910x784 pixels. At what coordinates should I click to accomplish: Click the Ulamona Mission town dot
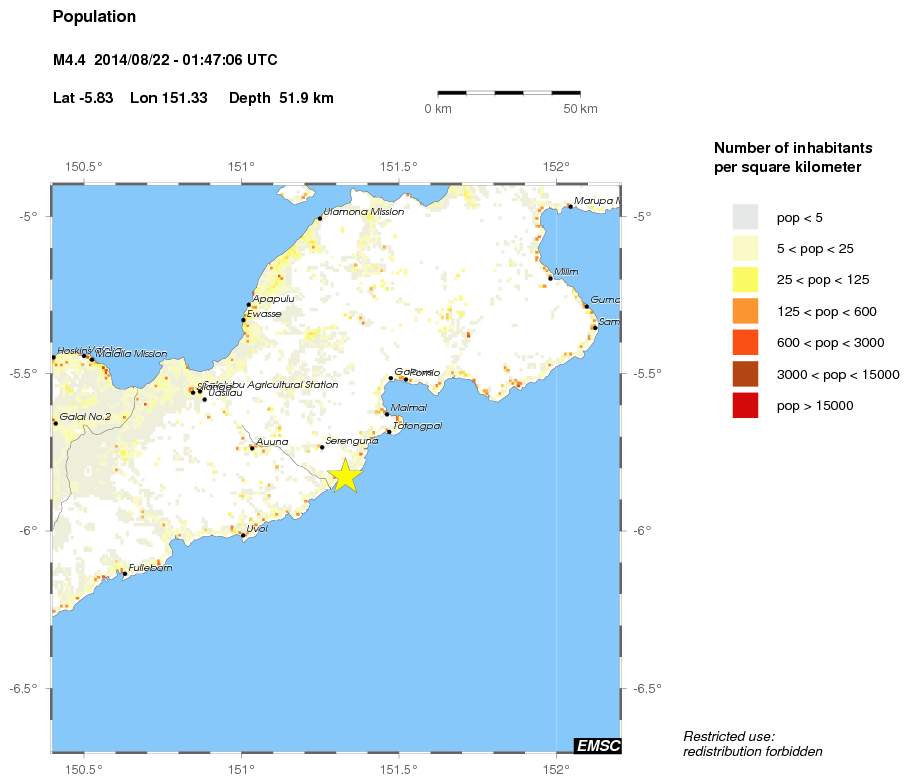click(320, 218)
